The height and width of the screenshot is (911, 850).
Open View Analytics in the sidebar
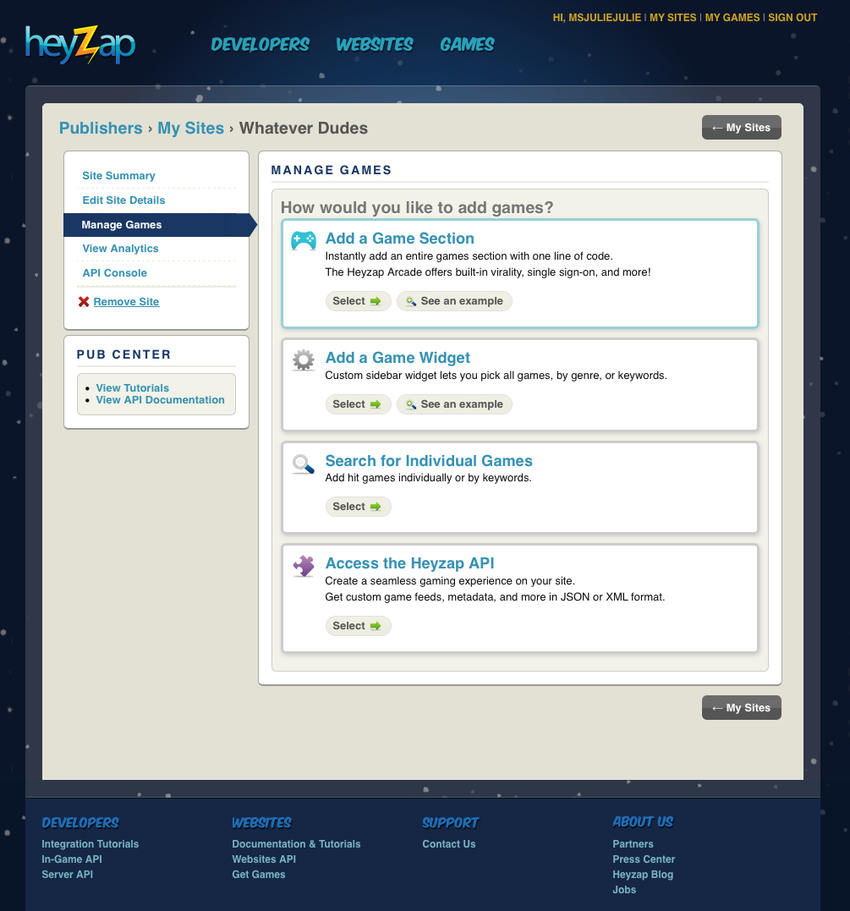coord(120,248)
